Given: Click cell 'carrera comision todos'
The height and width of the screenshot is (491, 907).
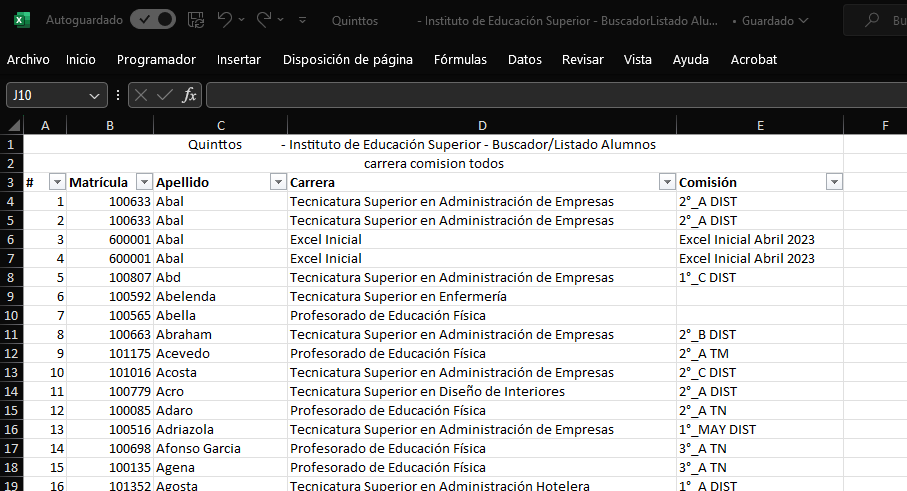Looking at the screenshot, I should (x=434, y=164).
